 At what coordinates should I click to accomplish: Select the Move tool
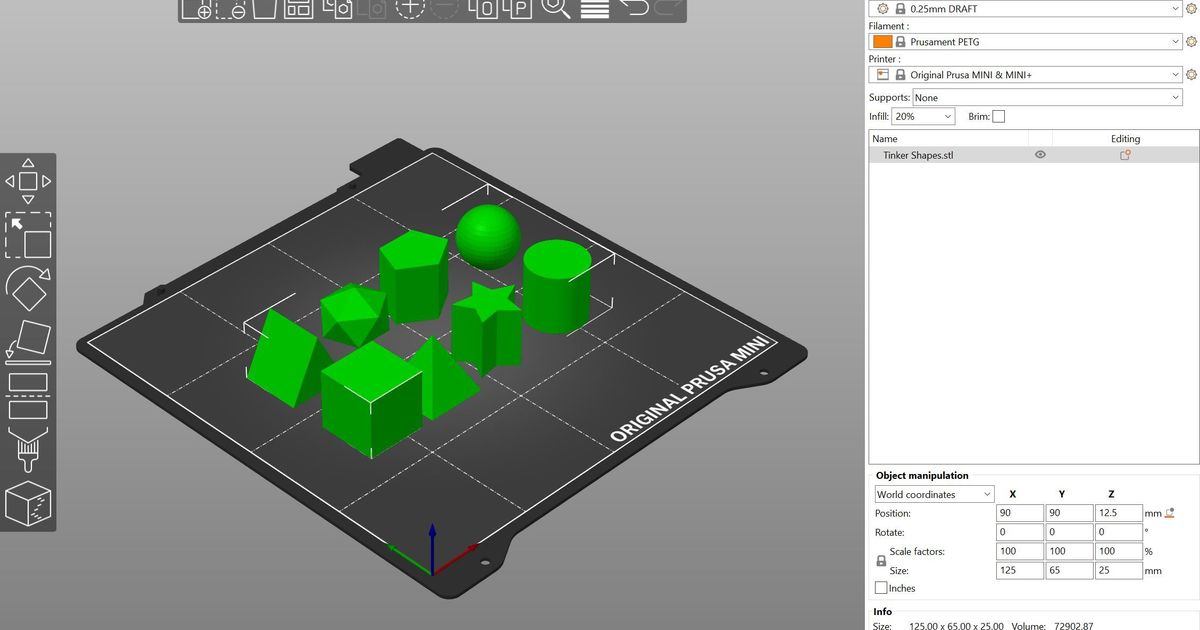tap(28, 180)
